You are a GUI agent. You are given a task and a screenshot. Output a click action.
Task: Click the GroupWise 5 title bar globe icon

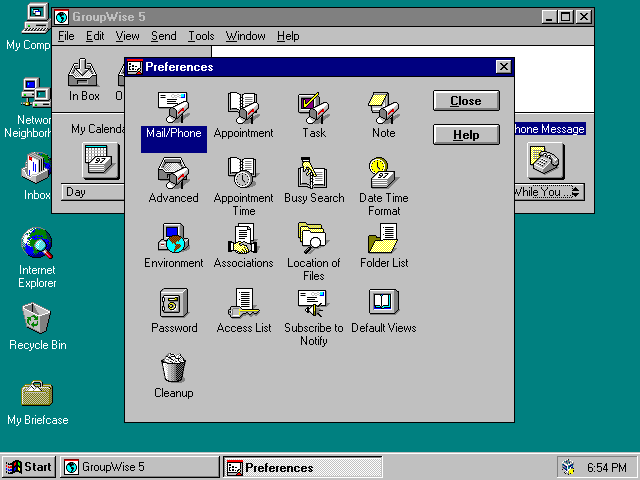(62, 17)
